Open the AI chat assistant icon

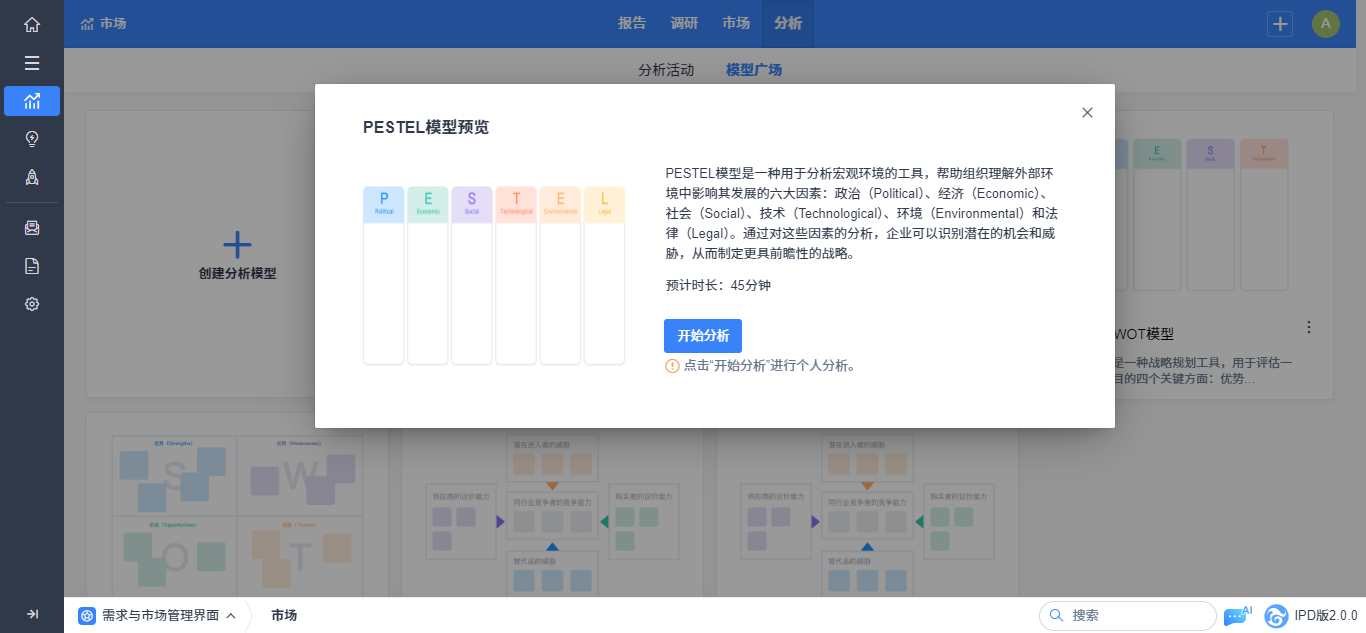pos(1237,616)
